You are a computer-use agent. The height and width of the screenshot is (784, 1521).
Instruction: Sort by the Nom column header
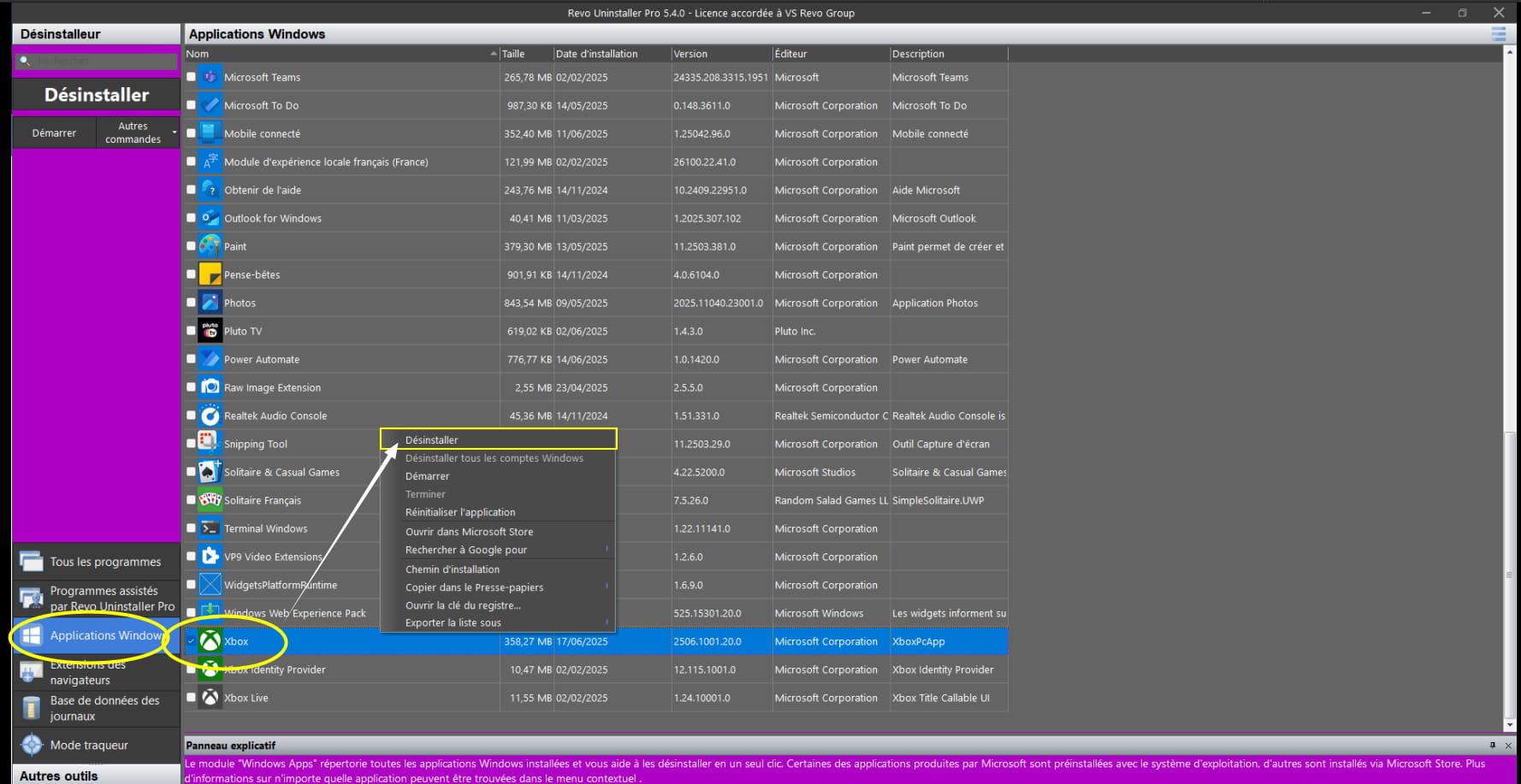341,54
